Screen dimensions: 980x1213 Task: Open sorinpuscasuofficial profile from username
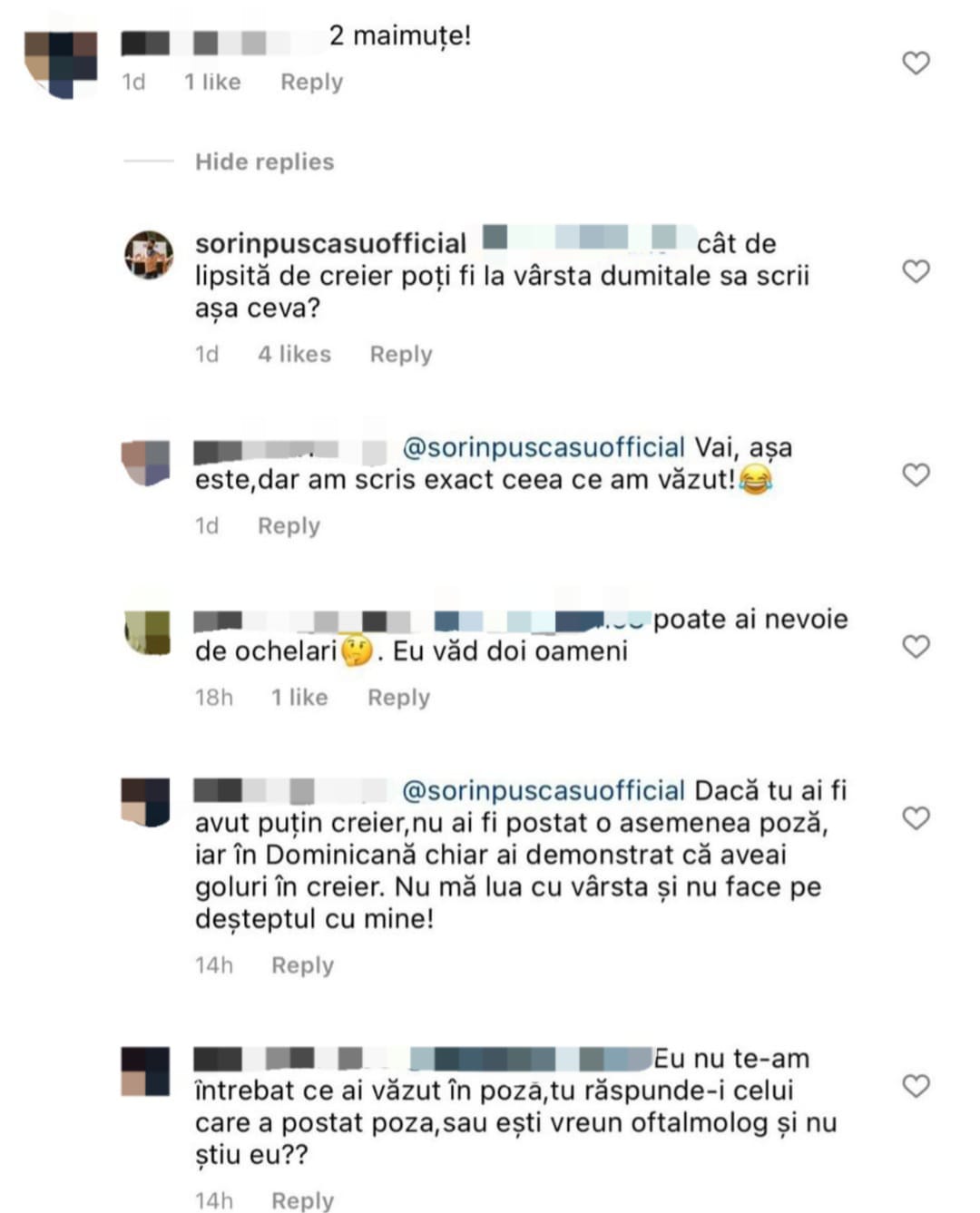coord(330,243)
